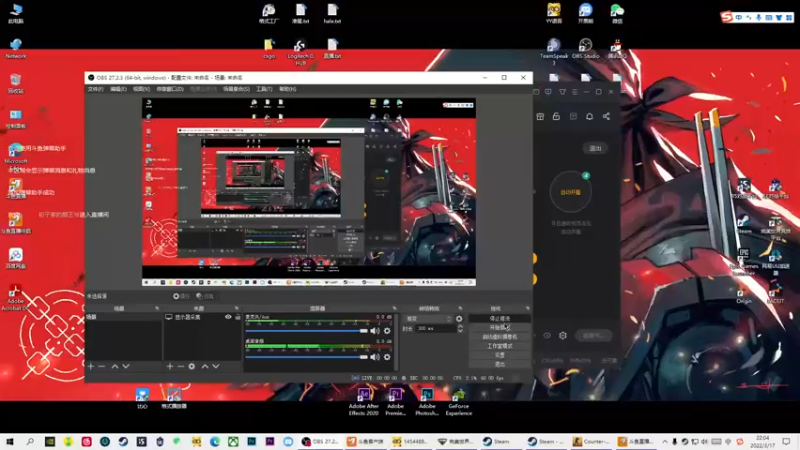Open the 编辑(E) menu in OBS
This screenshot has width=800, height=450.
tap(118, 89)
